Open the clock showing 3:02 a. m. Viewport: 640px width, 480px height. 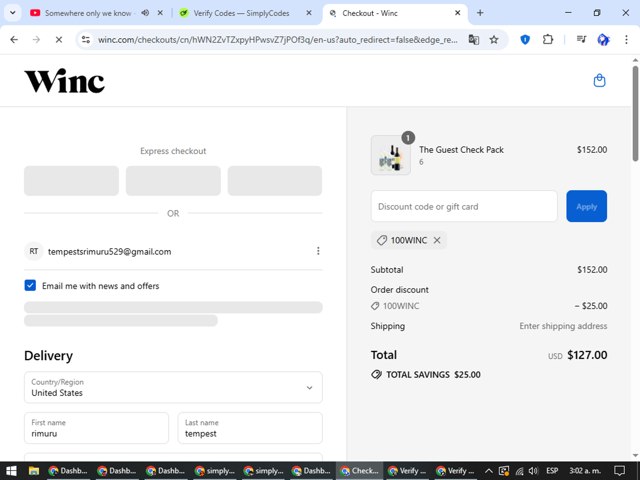584,471
